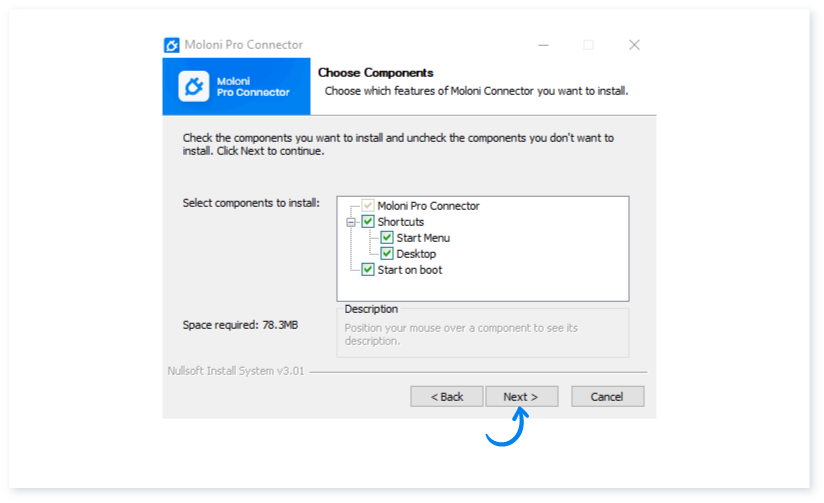Uncheck the Start Menu shortcut checkbox
824x503 pixels.
[x=387, y=238]
